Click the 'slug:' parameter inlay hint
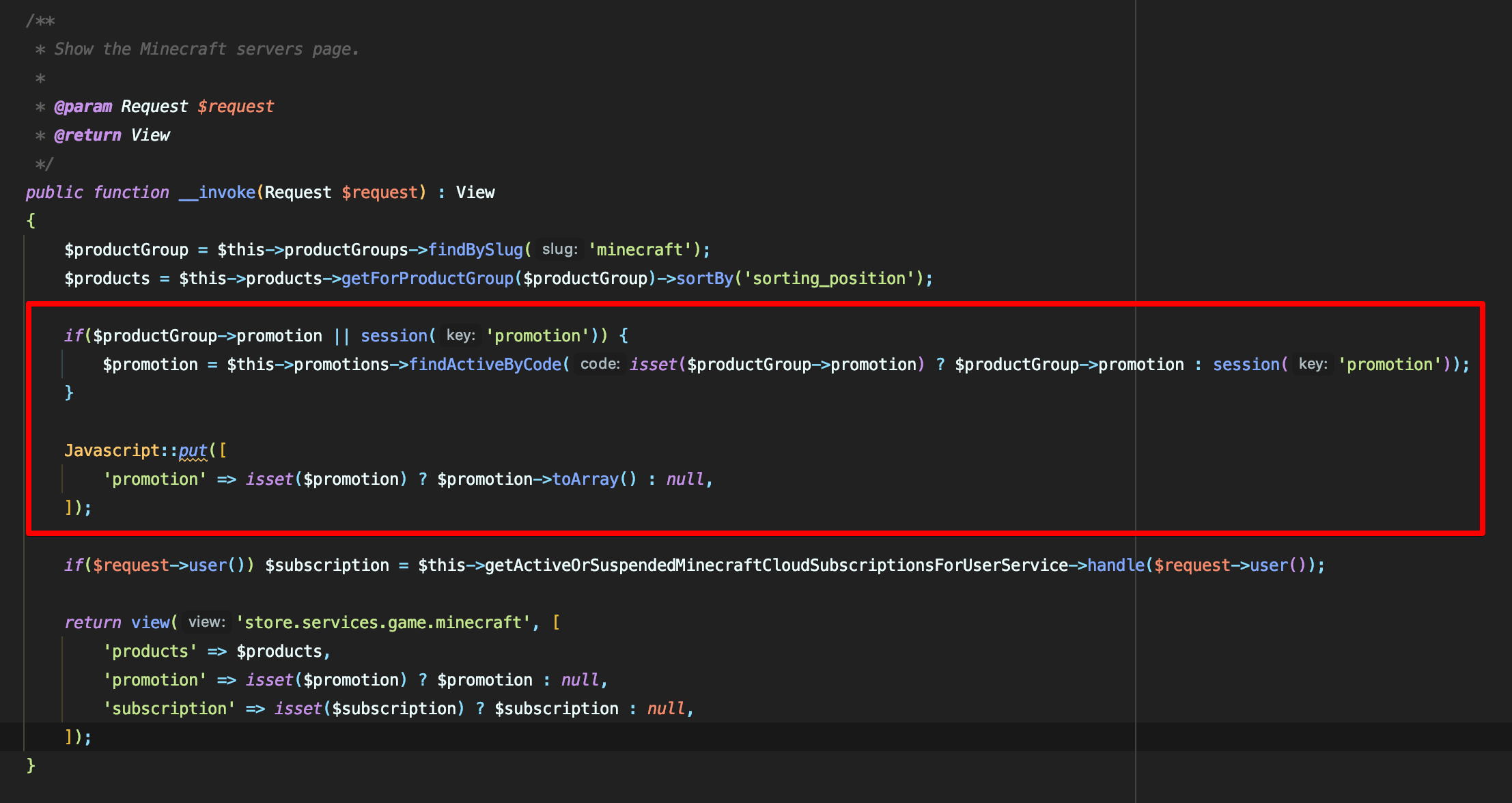Image resolution: width=1512 pixels, height=803 pixels. tap(559, 250)
